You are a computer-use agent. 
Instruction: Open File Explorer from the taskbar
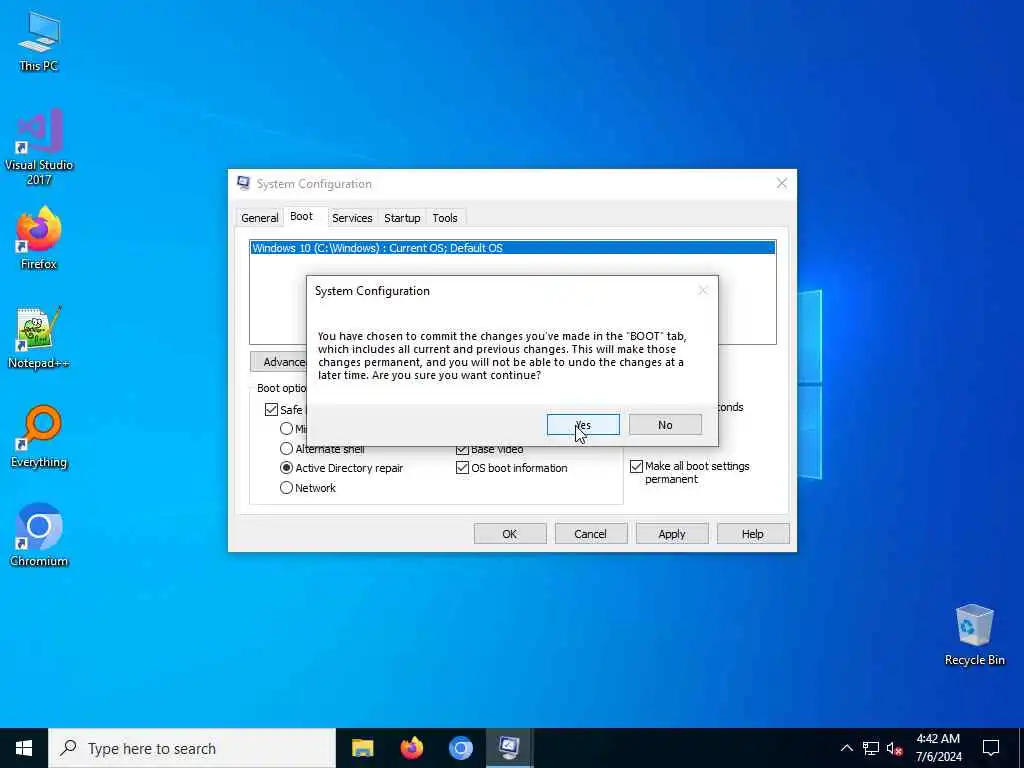click(362, 748)
